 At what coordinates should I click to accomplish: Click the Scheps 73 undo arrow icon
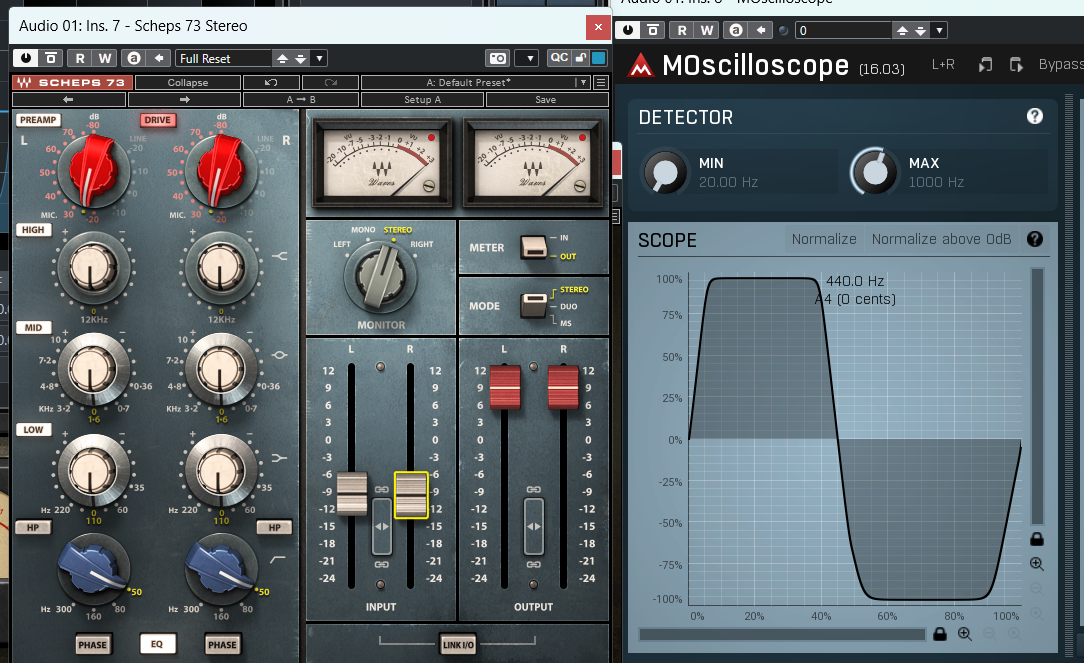click(x=271, y=82)
